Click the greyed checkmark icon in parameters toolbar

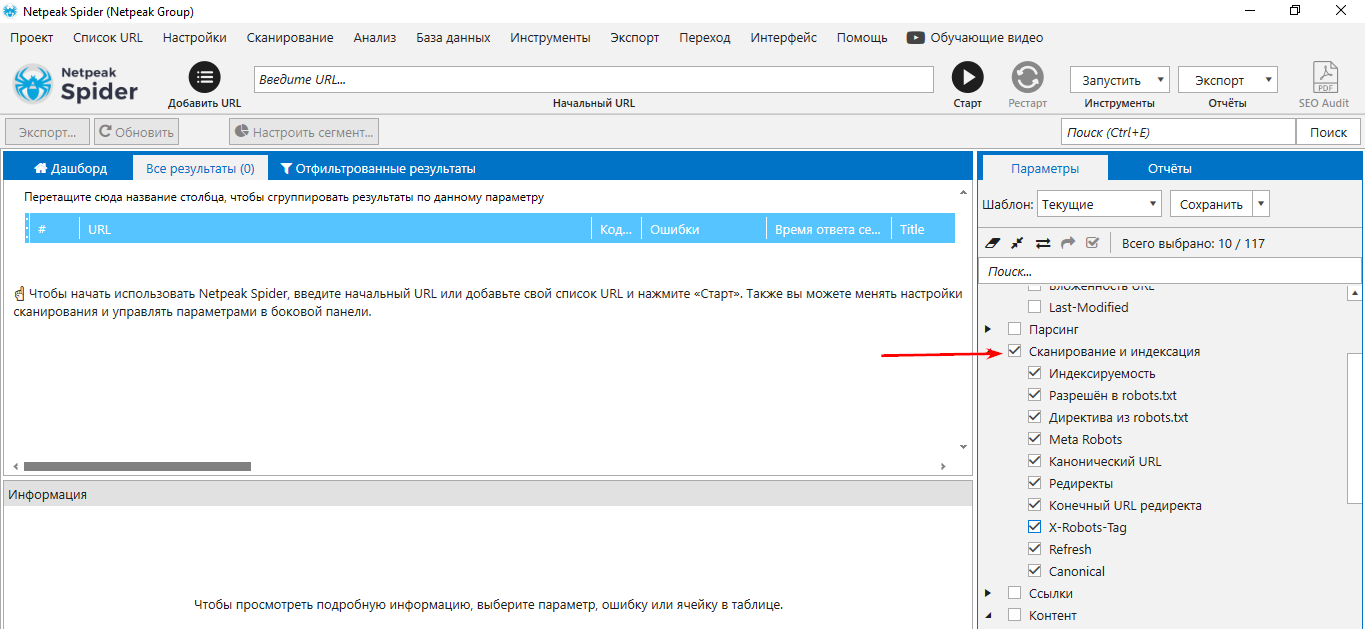1092,242
